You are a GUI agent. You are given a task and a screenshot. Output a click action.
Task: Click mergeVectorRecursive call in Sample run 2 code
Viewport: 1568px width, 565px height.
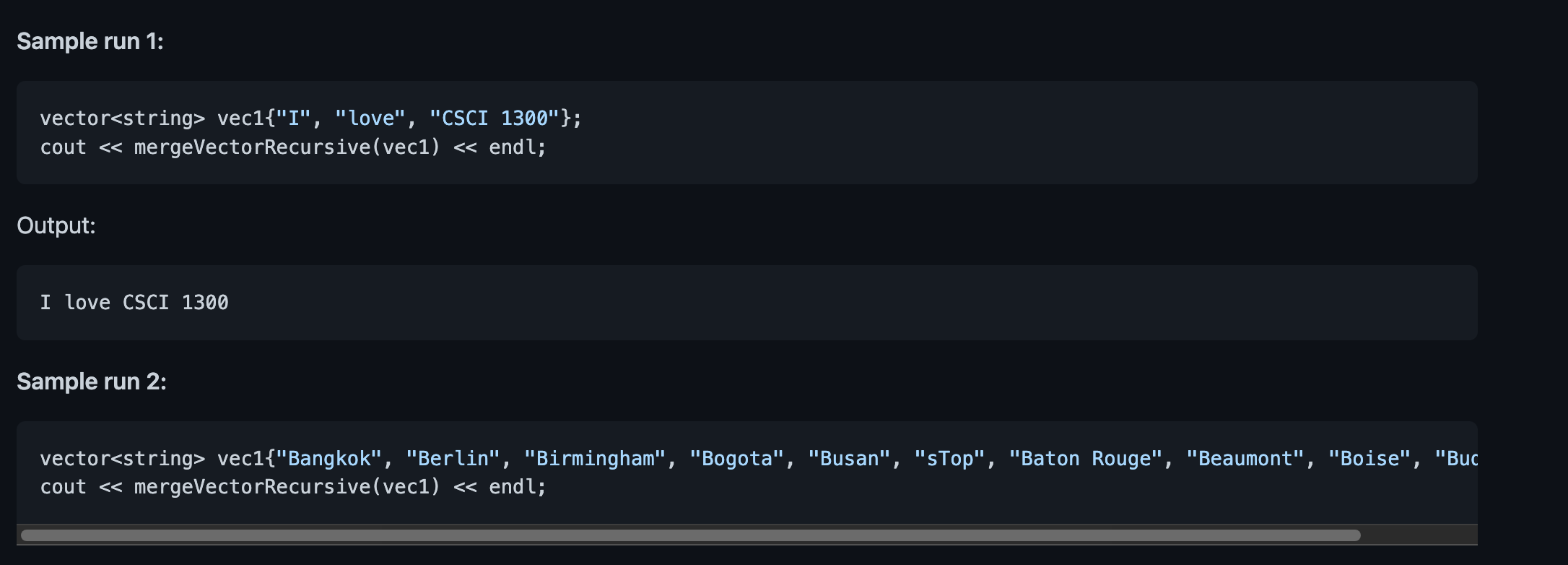point(287,487)
